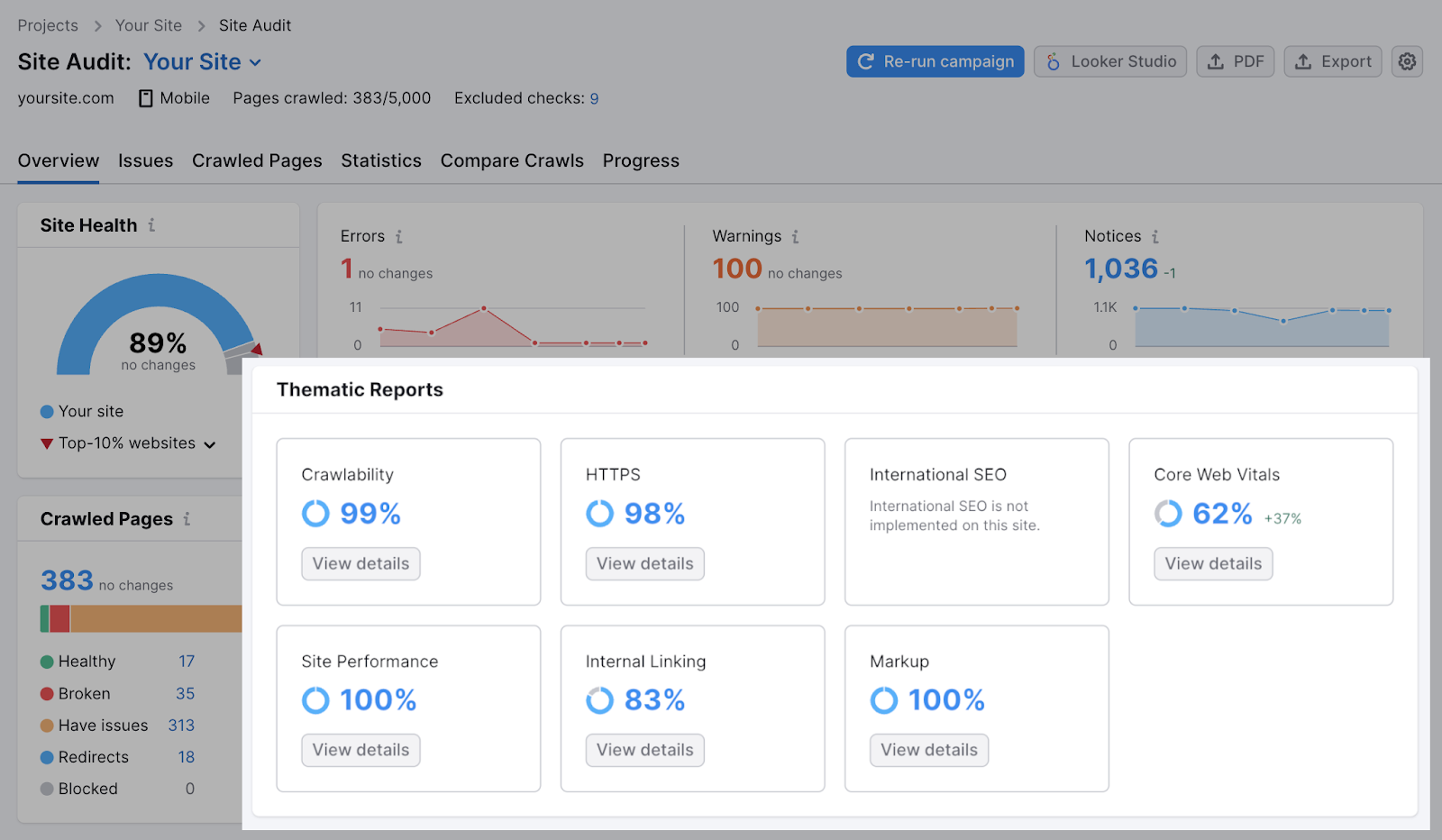Click the Pages crawled: 383/5,000 text

pos(332,98)
